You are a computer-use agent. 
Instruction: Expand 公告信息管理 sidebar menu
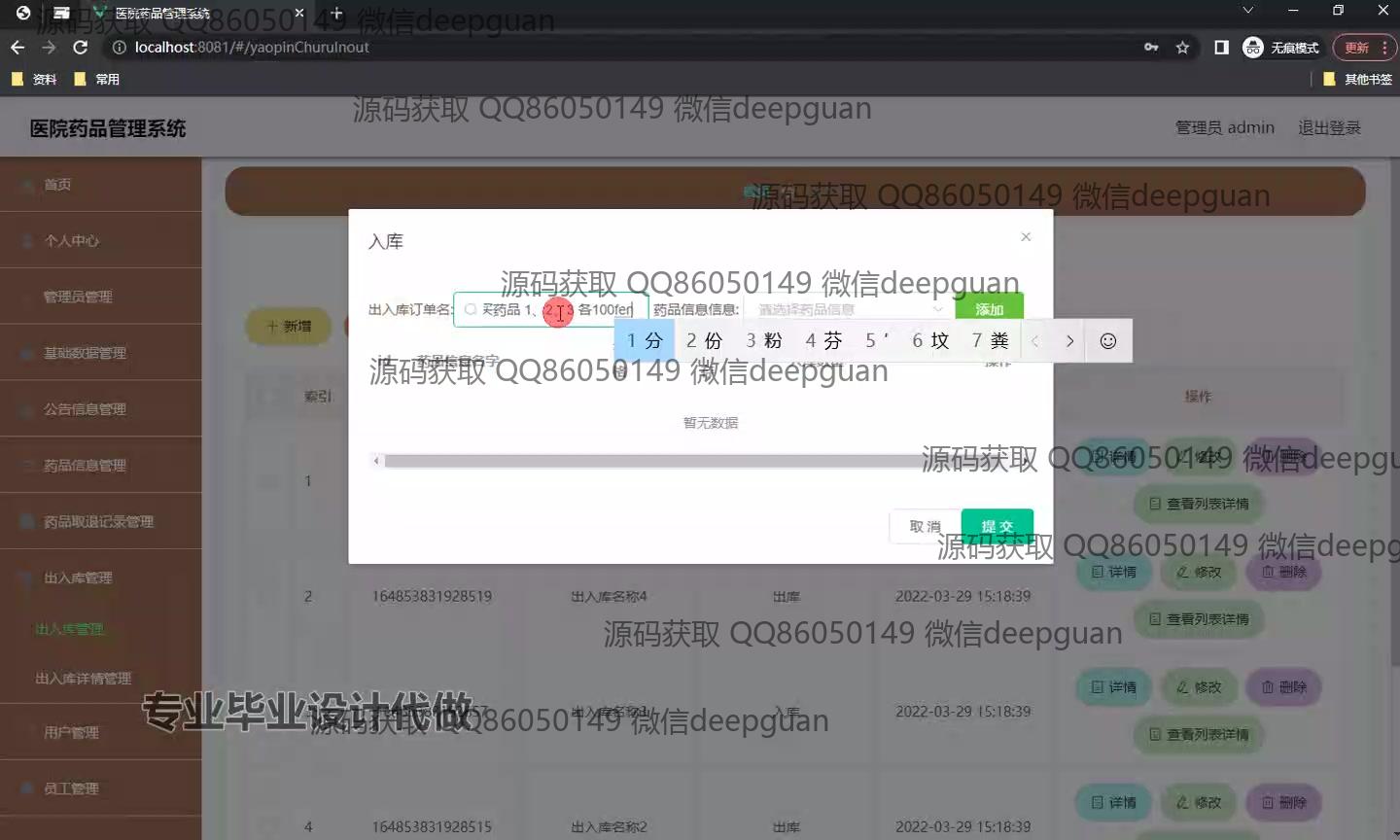click(x=101, y=410)
